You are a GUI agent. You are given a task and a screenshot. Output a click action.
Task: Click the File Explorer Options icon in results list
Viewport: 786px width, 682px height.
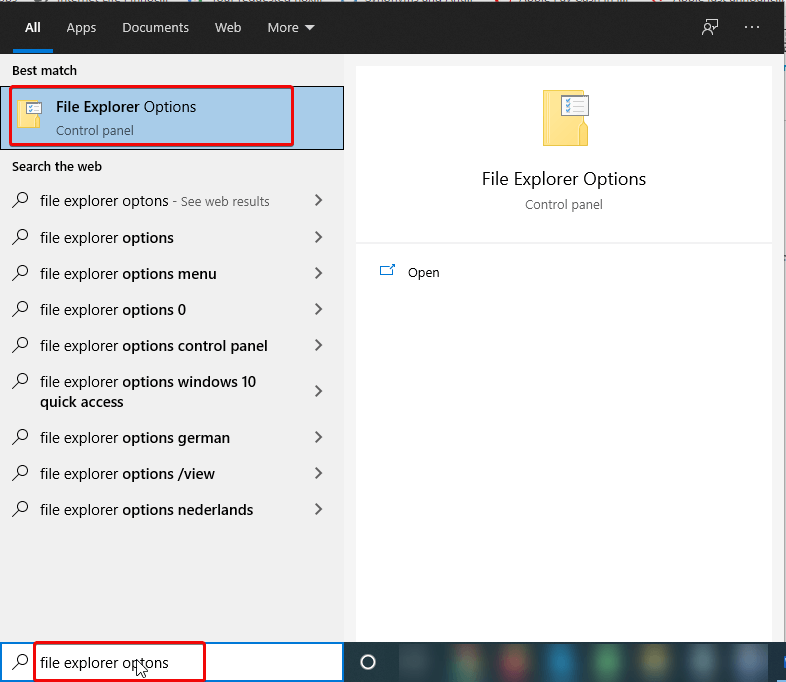[30, 114]
